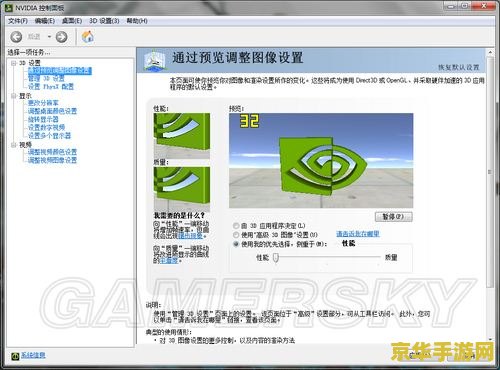Open the 桌面 menu
The image size is (500, 370).
[x=72, y=21]
